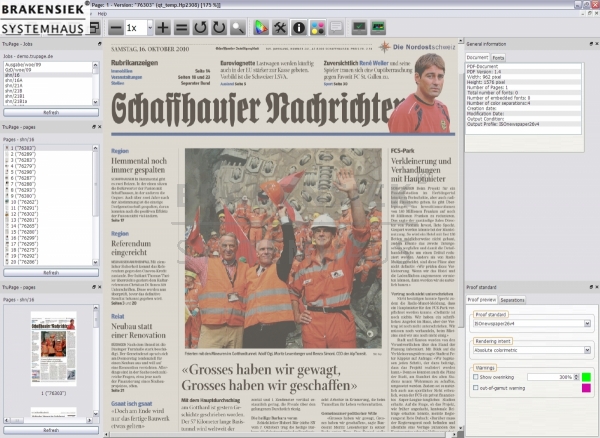Select the Output Profile ISOnewspaper26v4 row
The width and height of the screenshot is (600, 438).
click(x=523, y=124)
